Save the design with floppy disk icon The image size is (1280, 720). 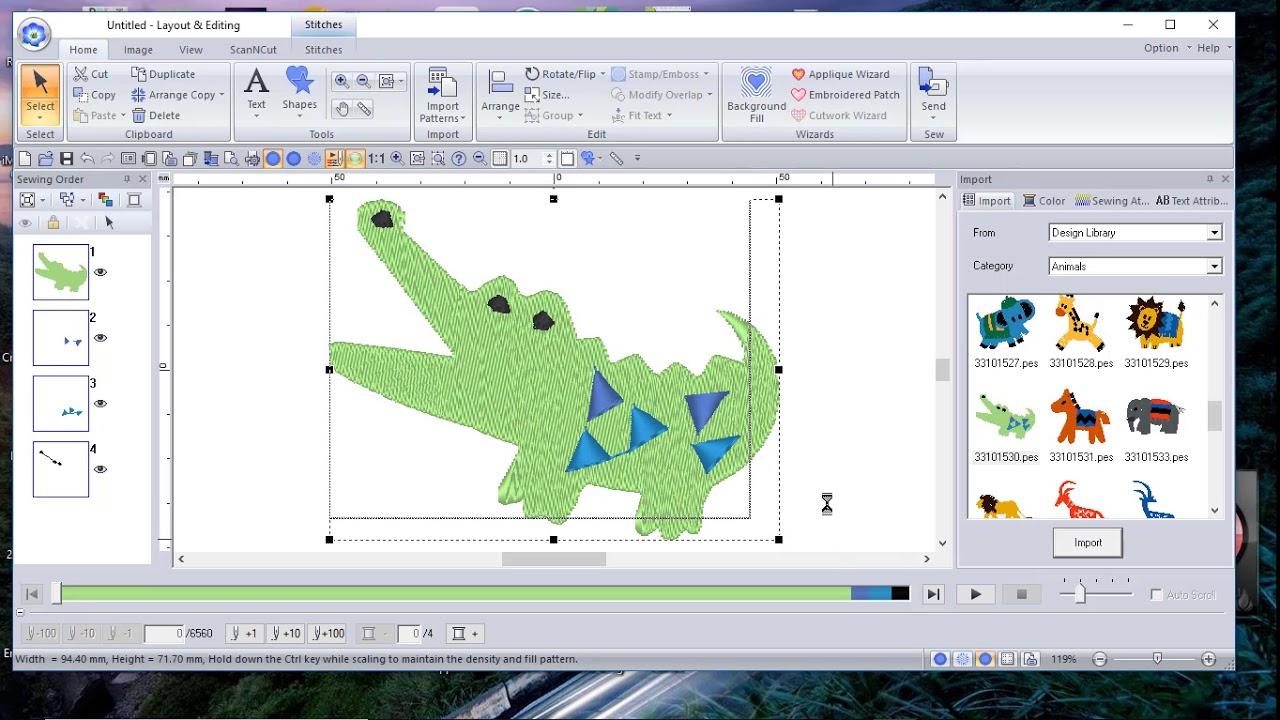(x=66, y=158)
